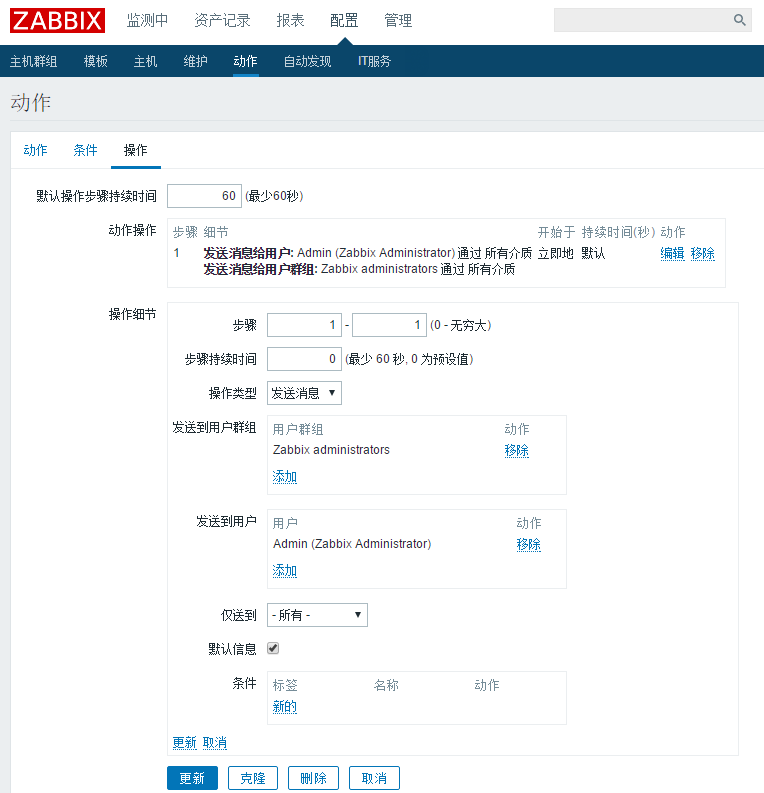Open the 报表 main menu
The height and width of the screenshot is (793, 764).
tap(290, 20)
